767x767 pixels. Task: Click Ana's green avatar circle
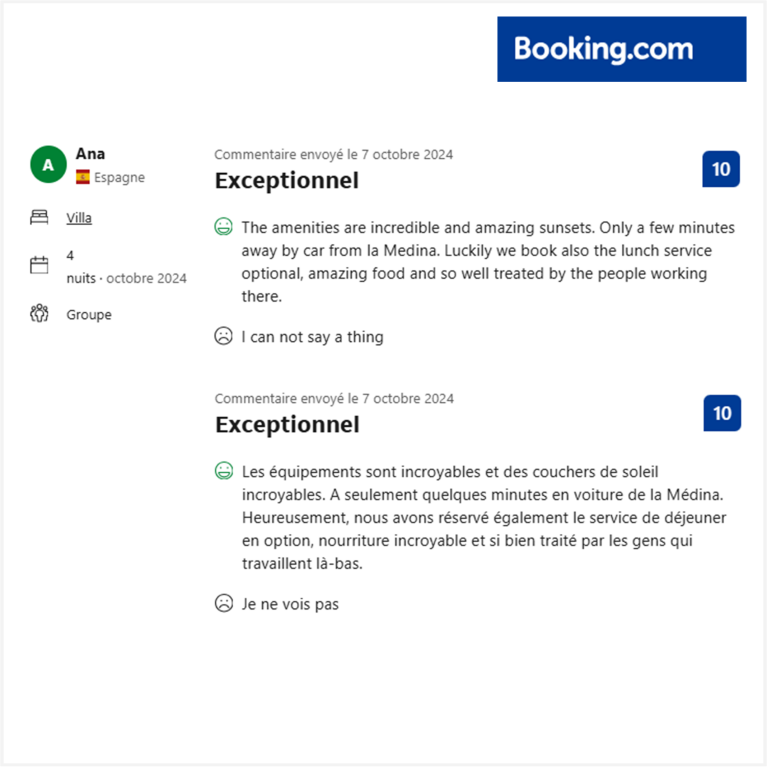[x=48, y=164]
